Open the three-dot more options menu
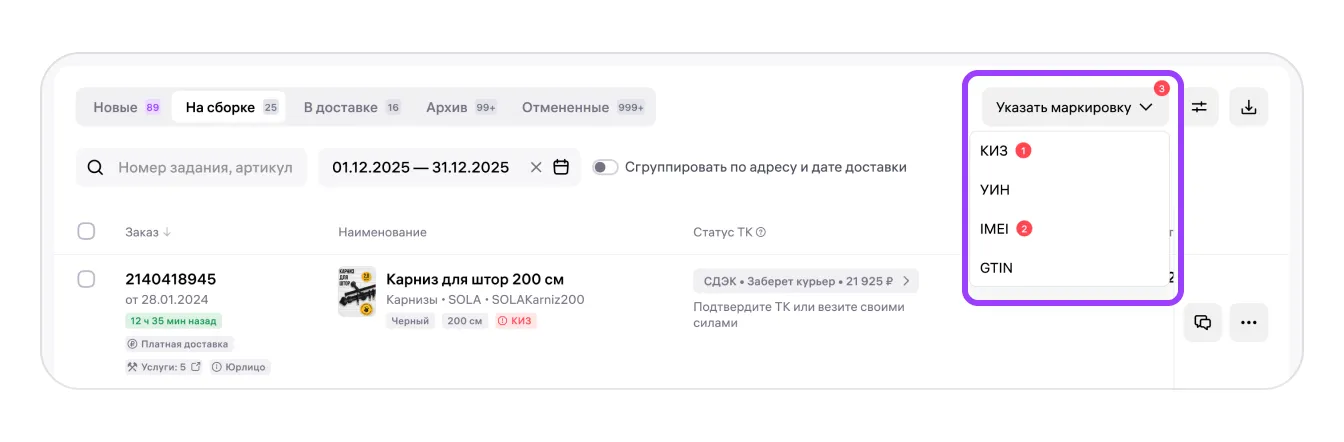Screen dimensions: 1344x442 [1248, 322]
